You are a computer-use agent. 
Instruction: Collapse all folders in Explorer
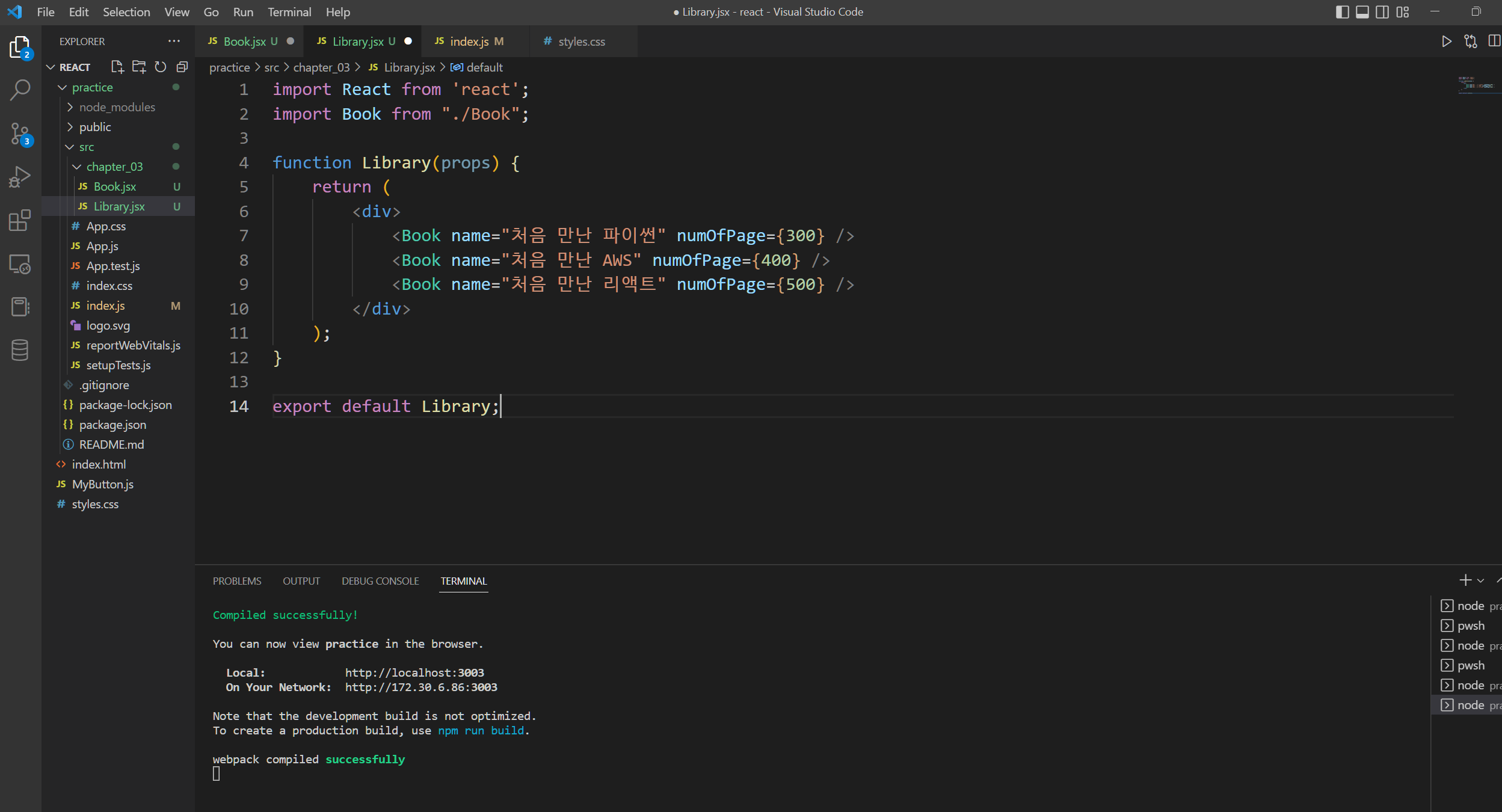click(182, 67)
